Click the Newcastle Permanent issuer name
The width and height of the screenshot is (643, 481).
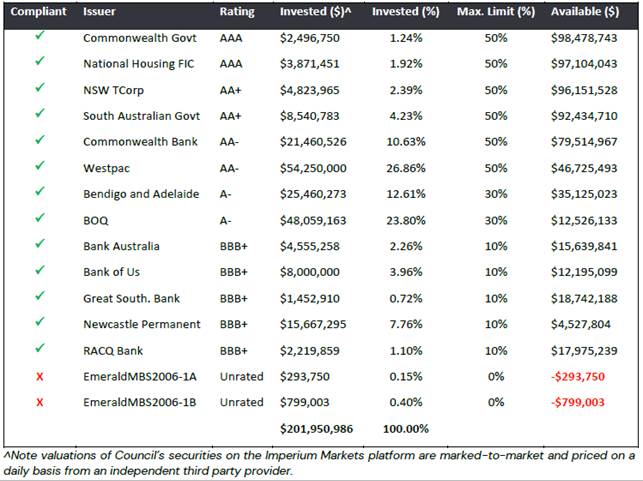click(142, 324)
